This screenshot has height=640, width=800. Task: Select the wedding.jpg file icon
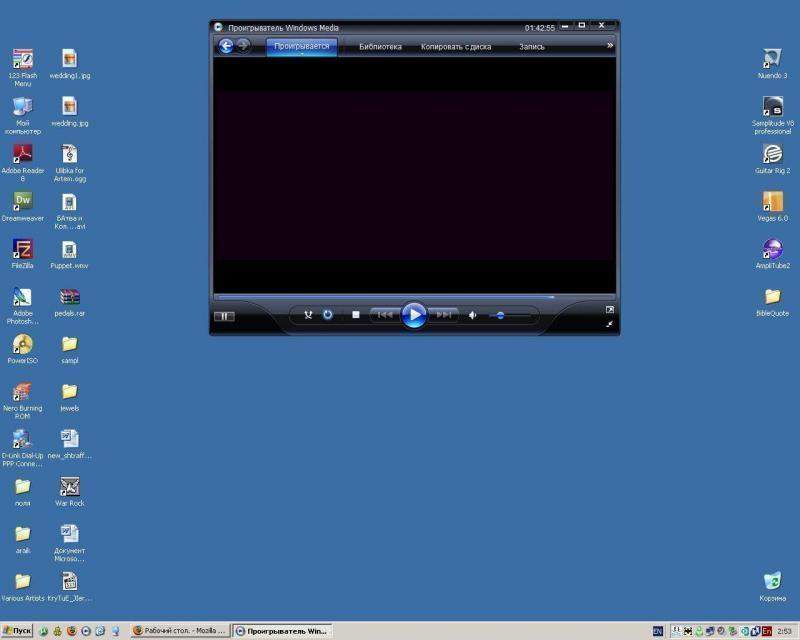pyautogui.click(x=69, y=112)
